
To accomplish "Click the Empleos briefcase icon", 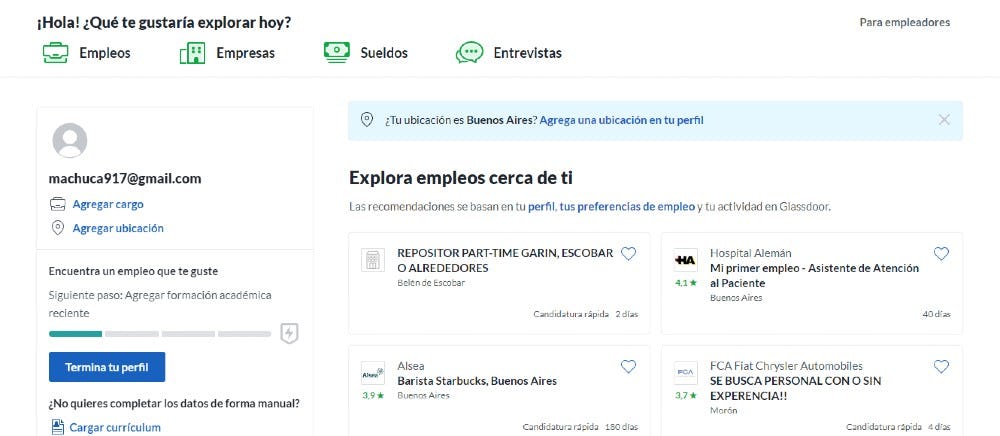I will 55,53.
